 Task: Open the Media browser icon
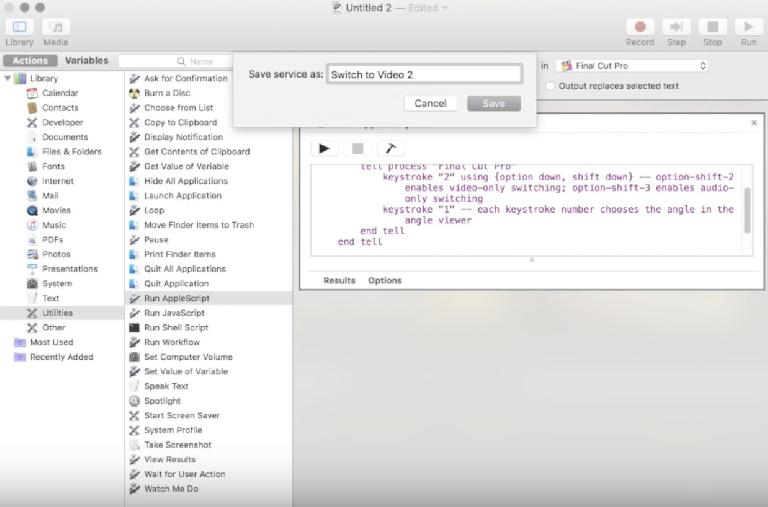(56, 27)
